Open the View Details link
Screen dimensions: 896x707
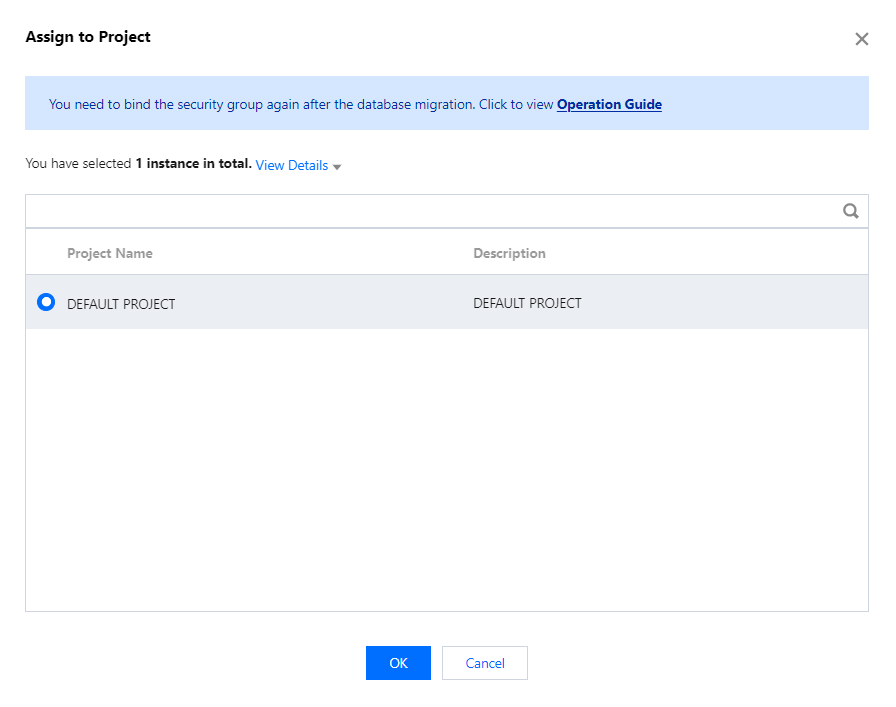point(291,165)
